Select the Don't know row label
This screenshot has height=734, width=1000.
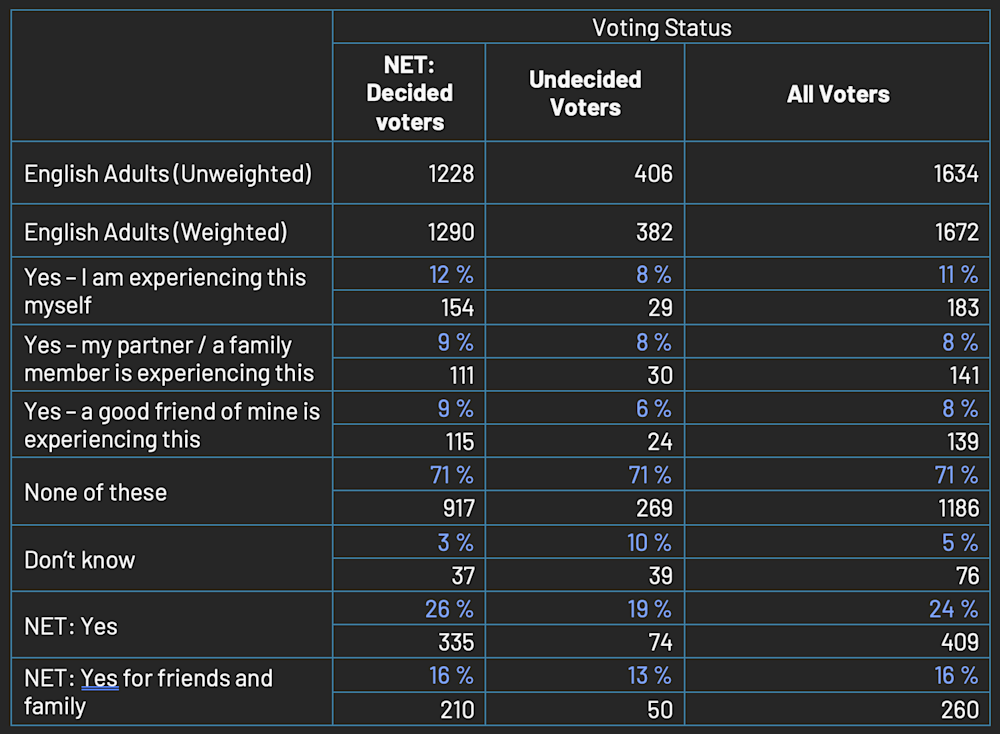point(79,559)
